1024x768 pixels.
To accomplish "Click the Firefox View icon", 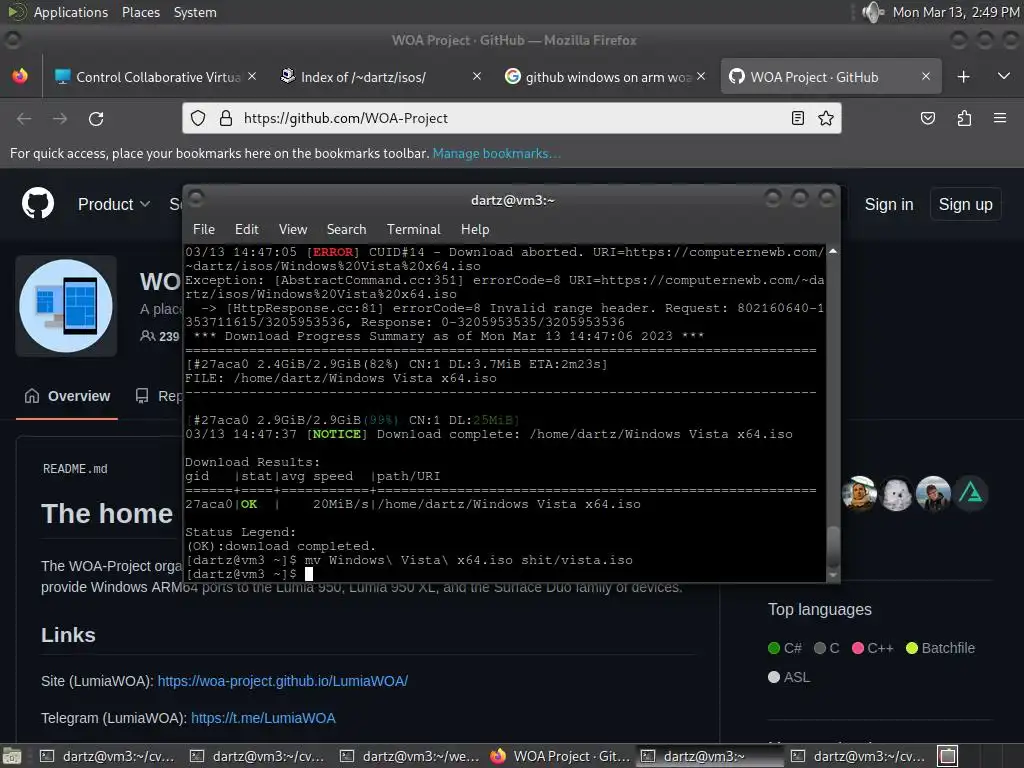I will pyautogui.click(x=20, y=76).
